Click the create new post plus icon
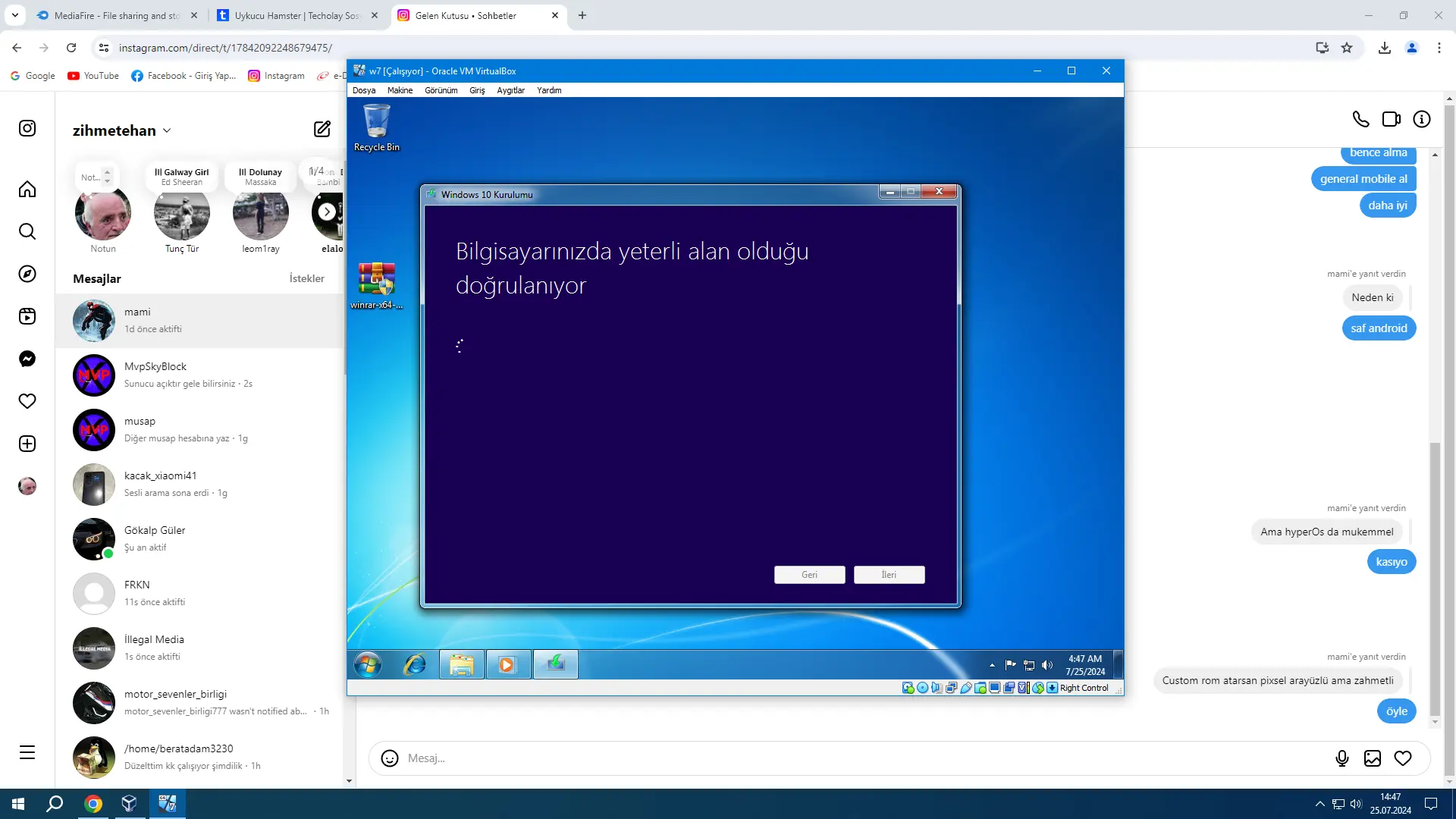The width and height of the screenshot is (1456, 819). tap(27, 444)
